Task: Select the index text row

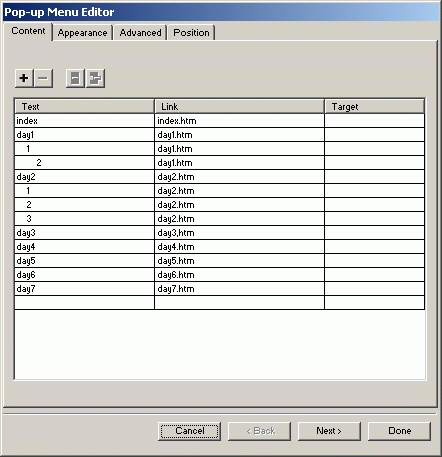Action: point(84,121)
